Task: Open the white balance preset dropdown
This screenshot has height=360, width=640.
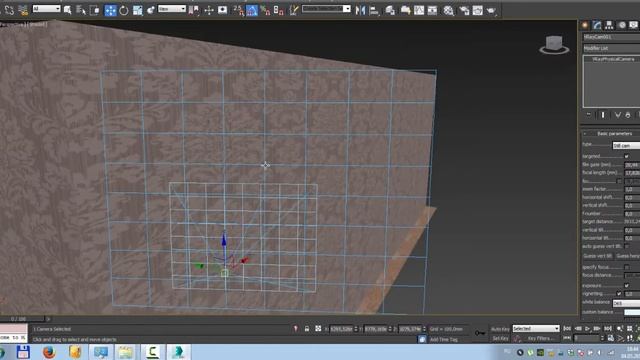Action: point(626,303)
